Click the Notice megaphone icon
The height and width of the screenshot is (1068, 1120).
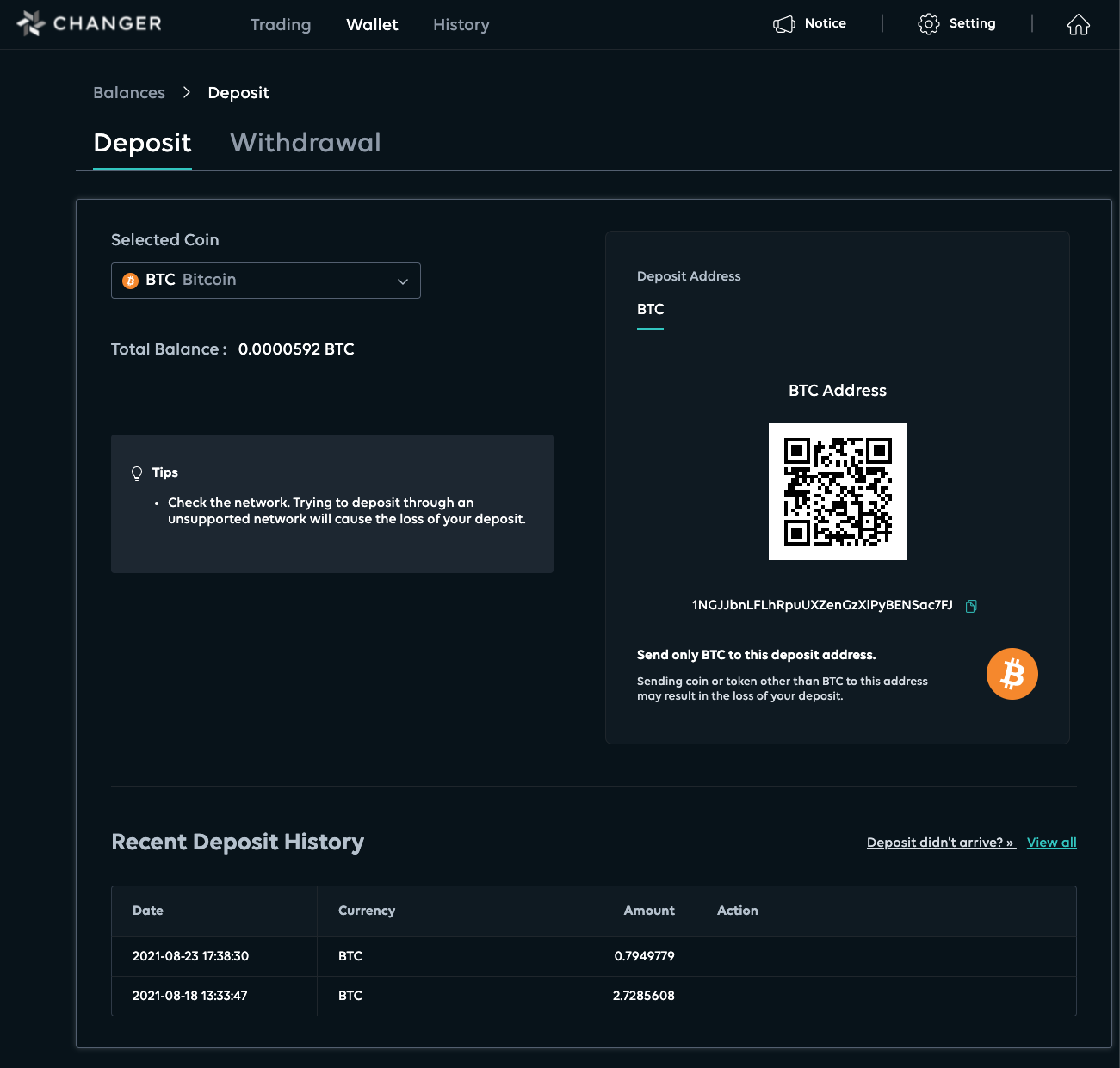784,24
